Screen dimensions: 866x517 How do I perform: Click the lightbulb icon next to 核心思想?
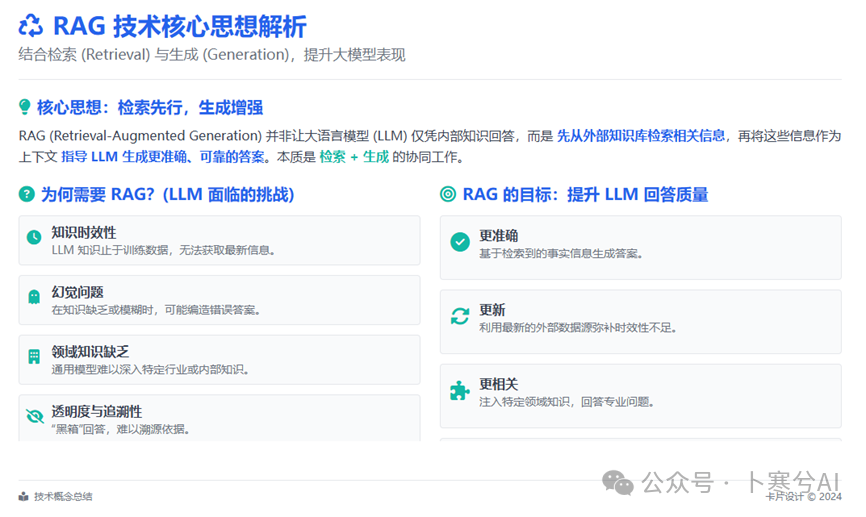coord(25,108)
